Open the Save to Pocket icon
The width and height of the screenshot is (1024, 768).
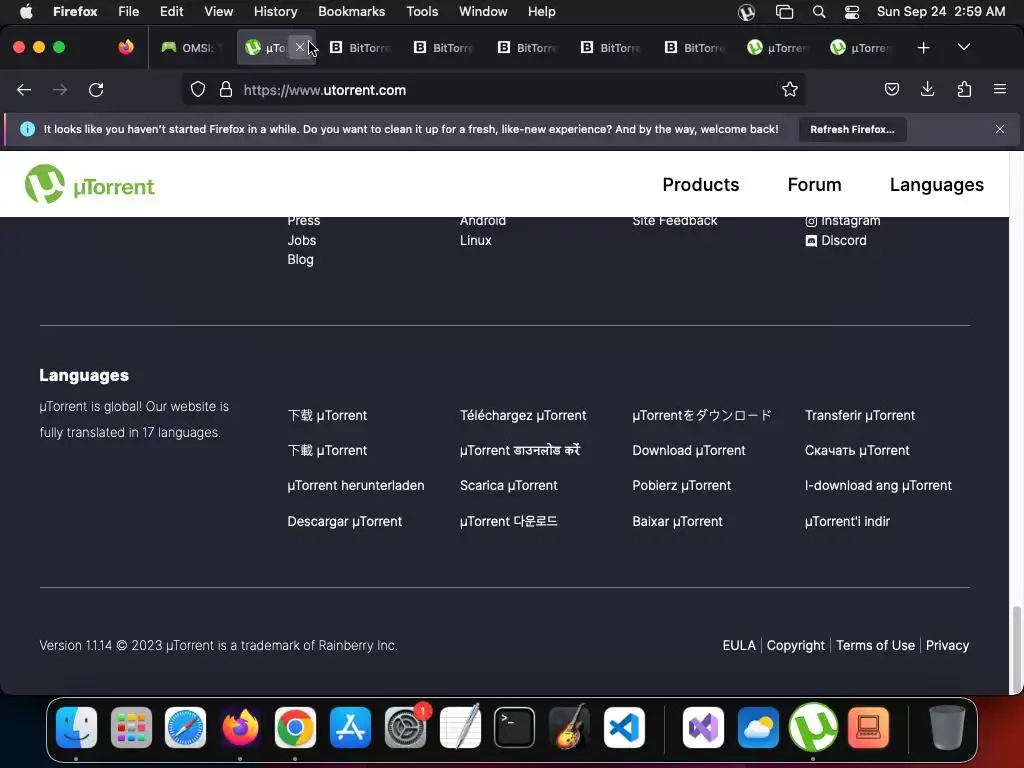tap(891, 89)
